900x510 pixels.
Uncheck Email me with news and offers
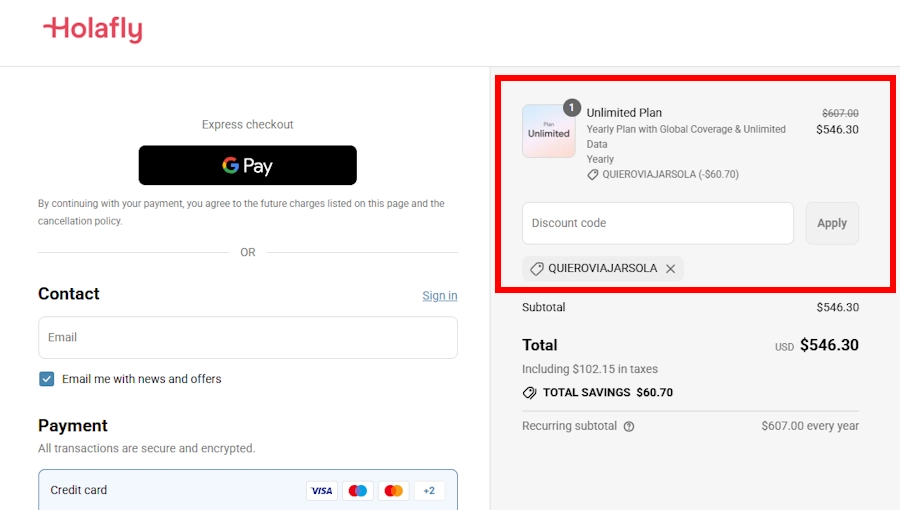(47, 379)
